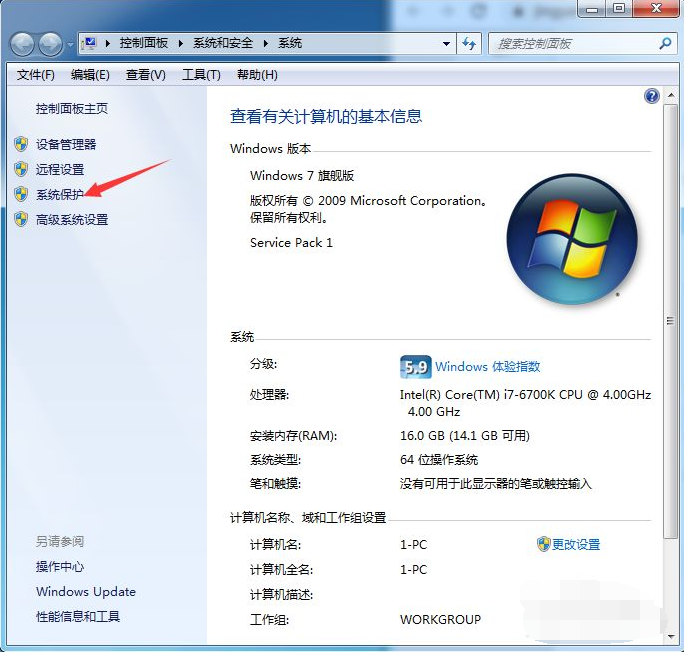Select 控制面板 in the address bar
Viewport: 684px width, 652px height.
144,43
